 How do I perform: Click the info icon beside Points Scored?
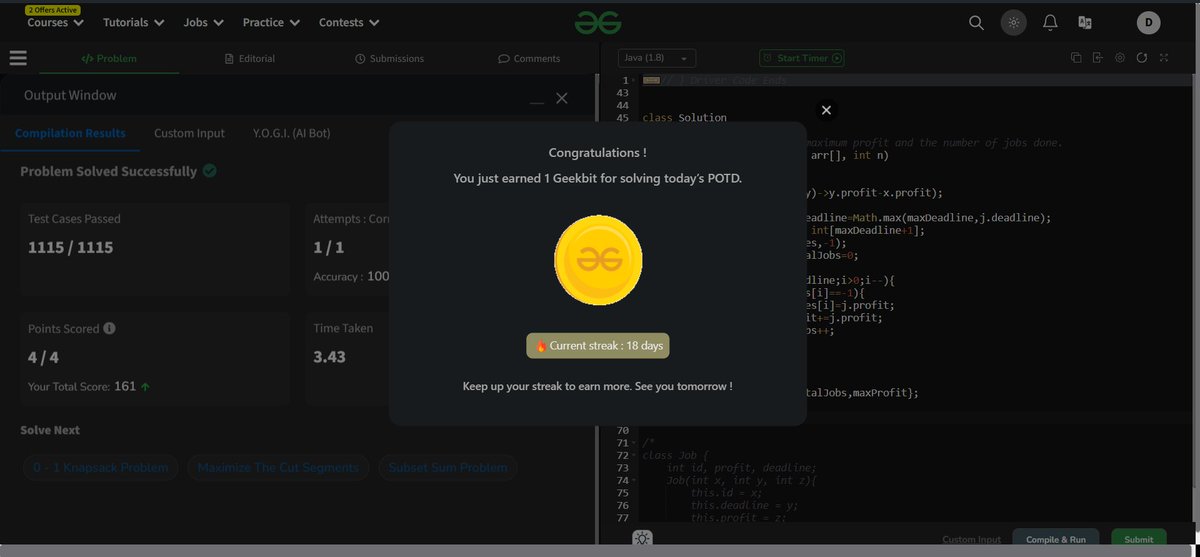coord(109,328)
